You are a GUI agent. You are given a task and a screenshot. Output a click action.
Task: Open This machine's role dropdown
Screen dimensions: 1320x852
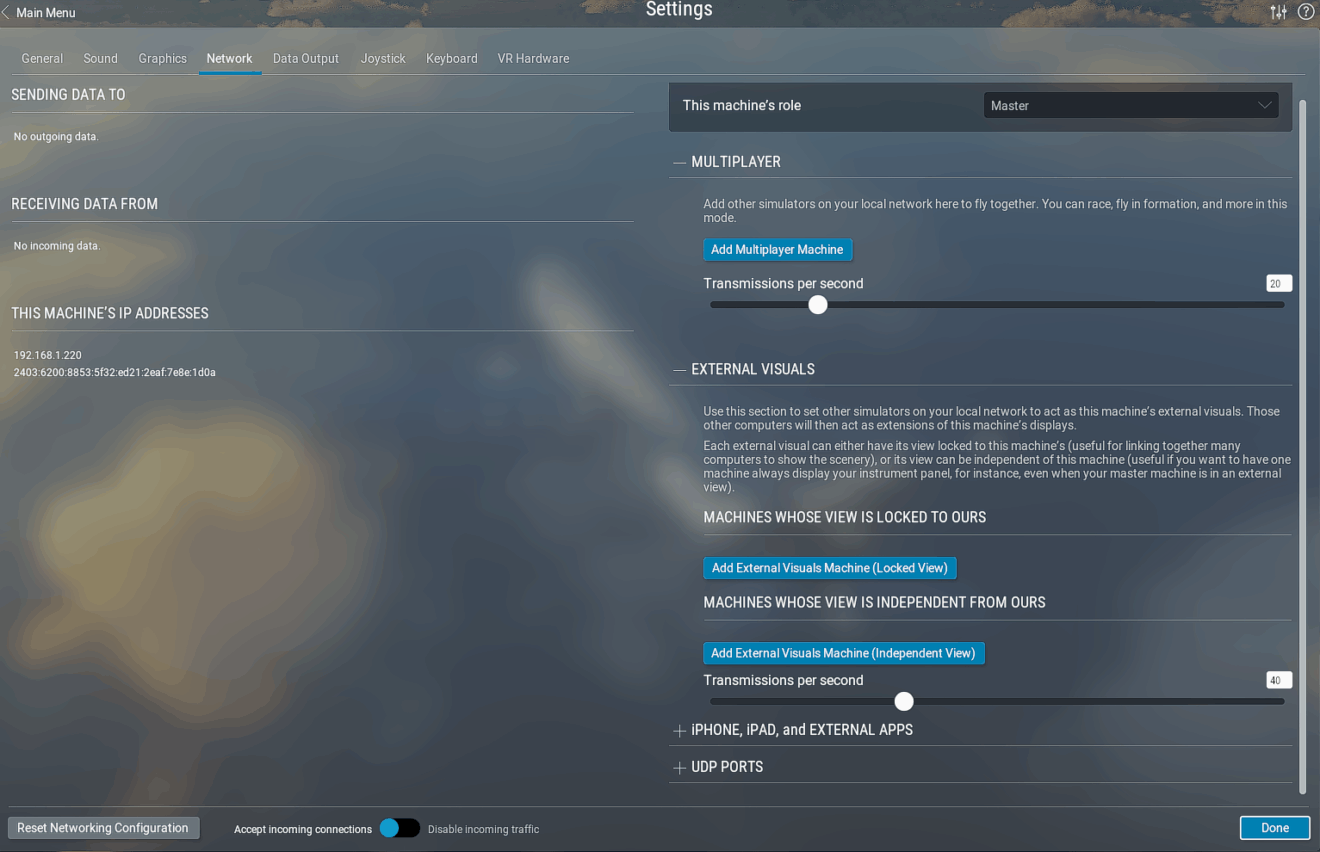click(1131, 105)
